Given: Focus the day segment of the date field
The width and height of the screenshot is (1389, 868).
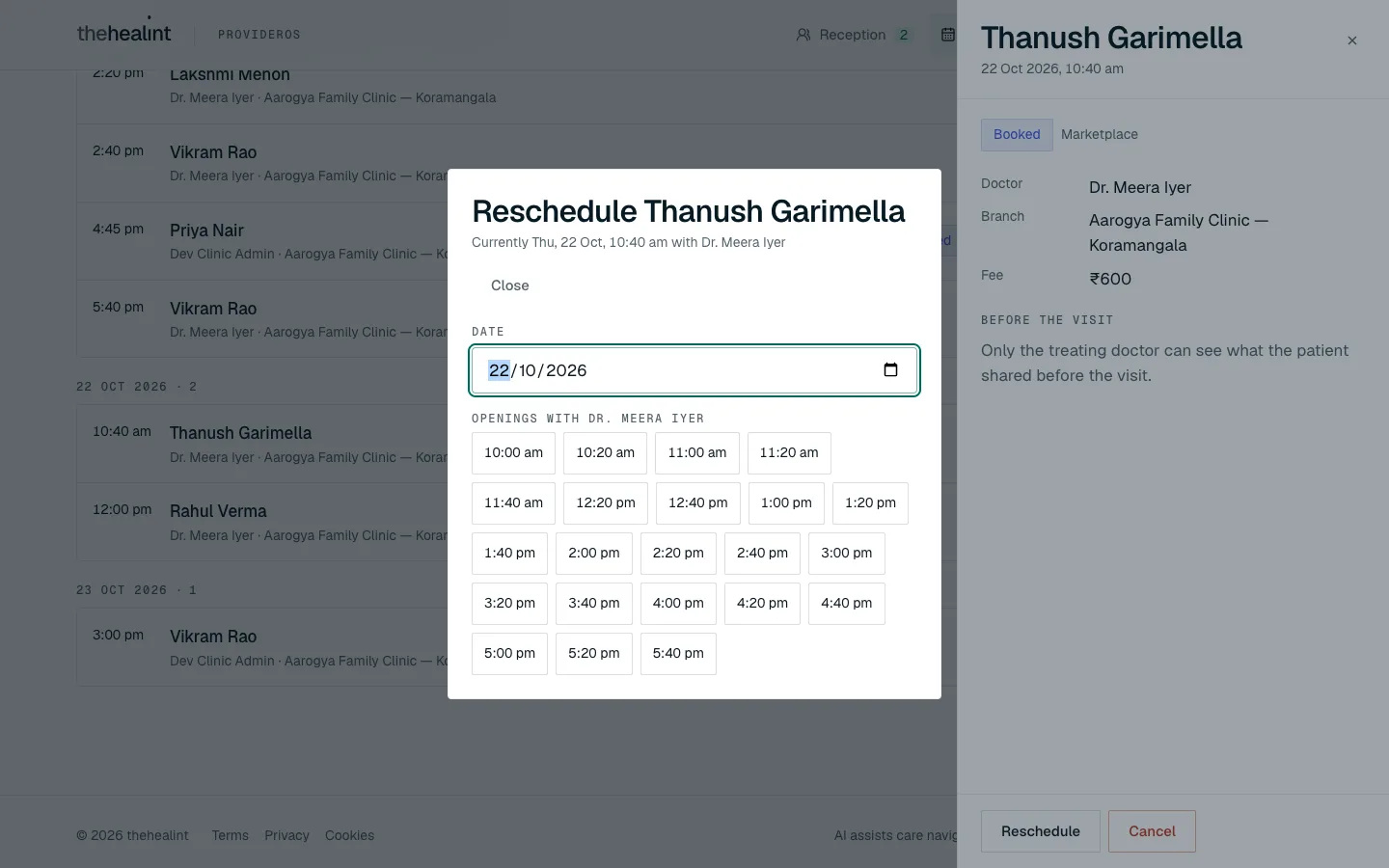Looking at the screenshot, I should point(499,370).
